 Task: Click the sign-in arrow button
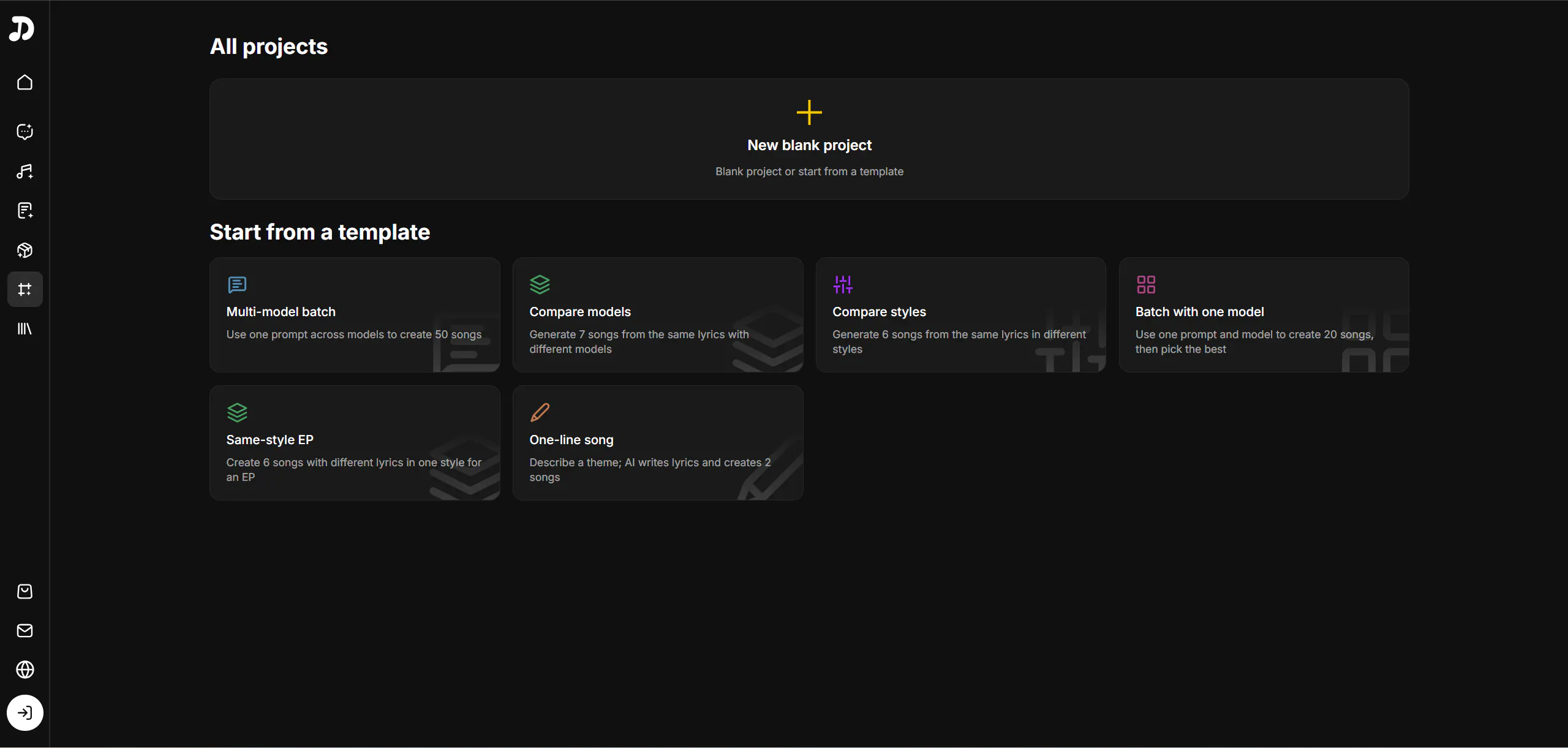point(24,712)
